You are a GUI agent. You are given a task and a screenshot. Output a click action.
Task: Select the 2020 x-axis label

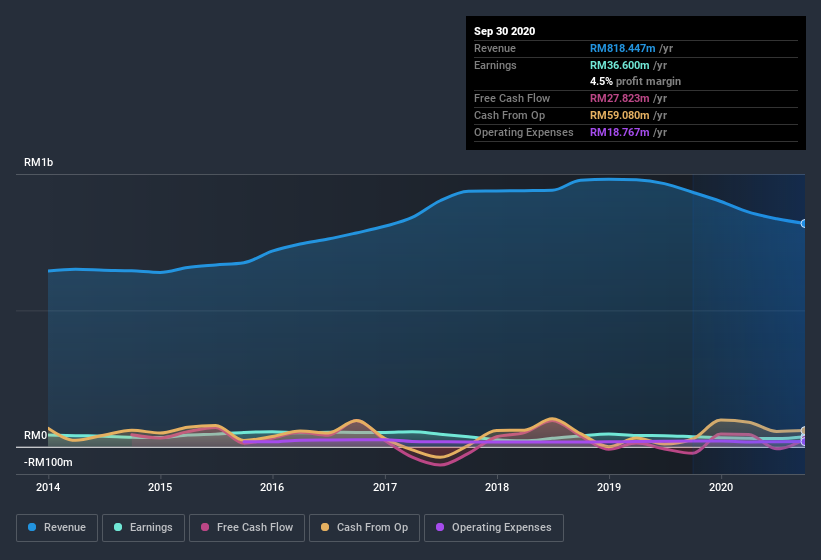(x=720, y=487)
